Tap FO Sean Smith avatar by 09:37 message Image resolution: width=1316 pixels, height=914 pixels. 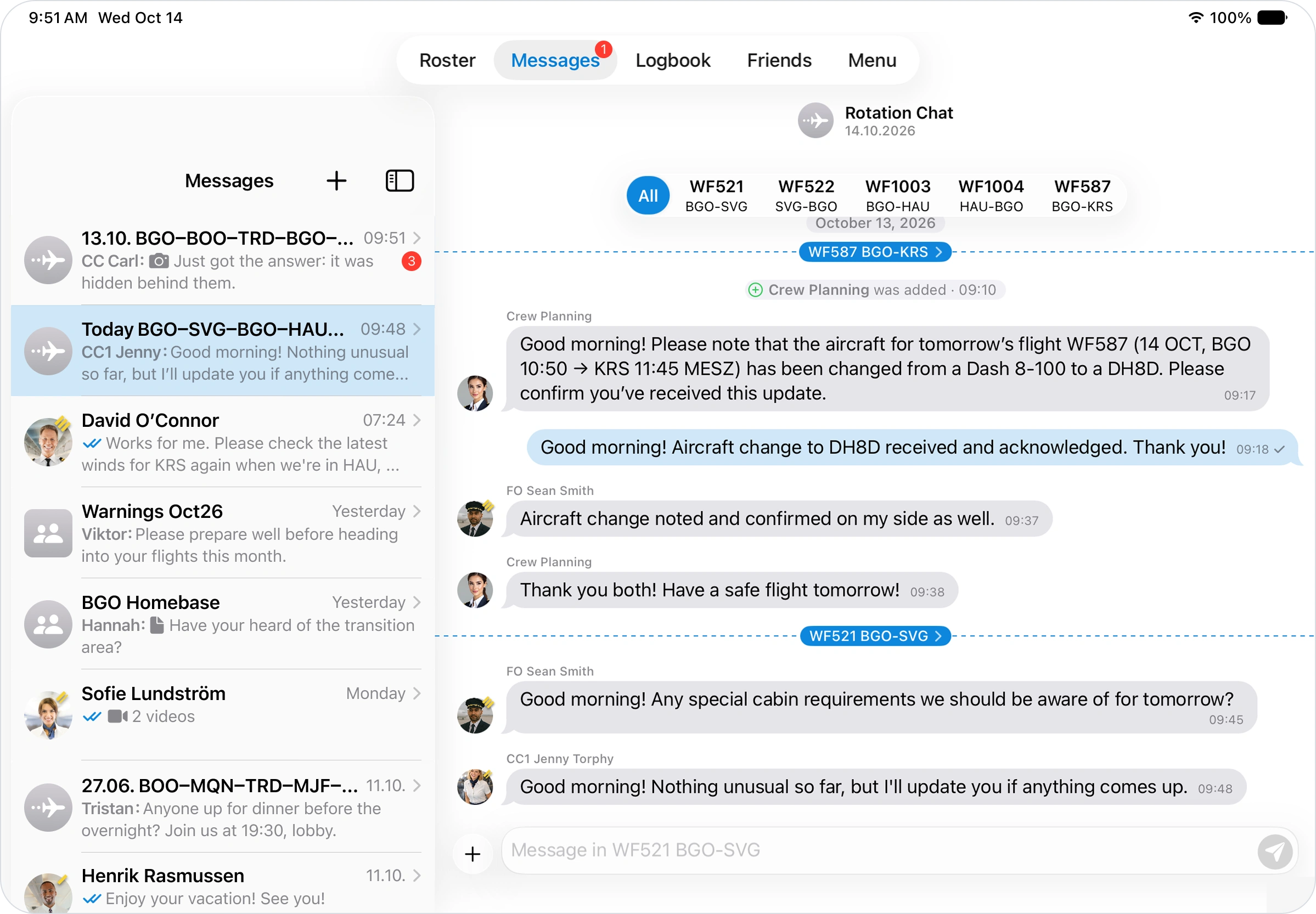(x=475, y=518)
